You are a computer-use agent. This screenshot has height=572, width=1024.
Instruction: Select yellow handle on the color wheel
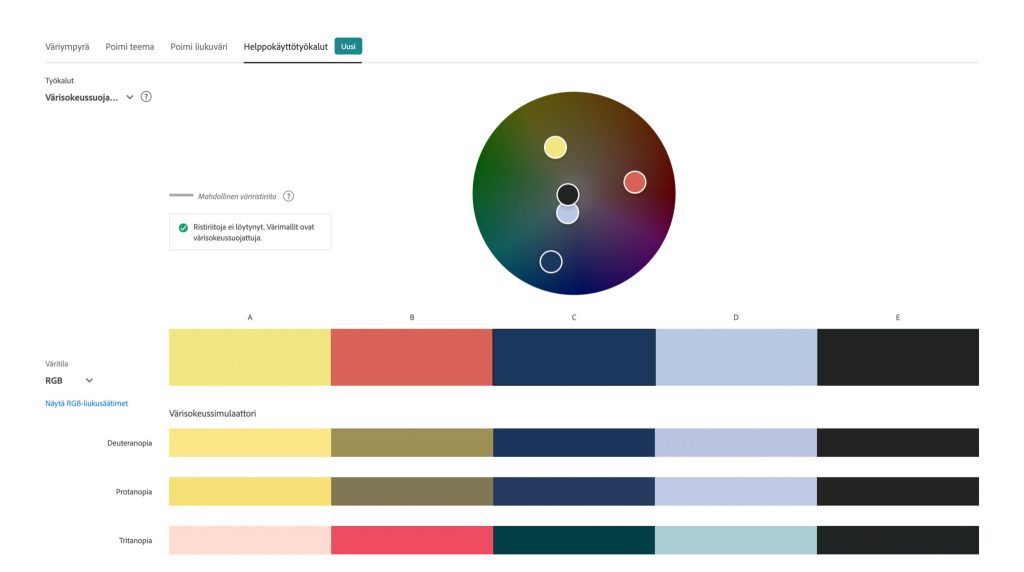555,148
